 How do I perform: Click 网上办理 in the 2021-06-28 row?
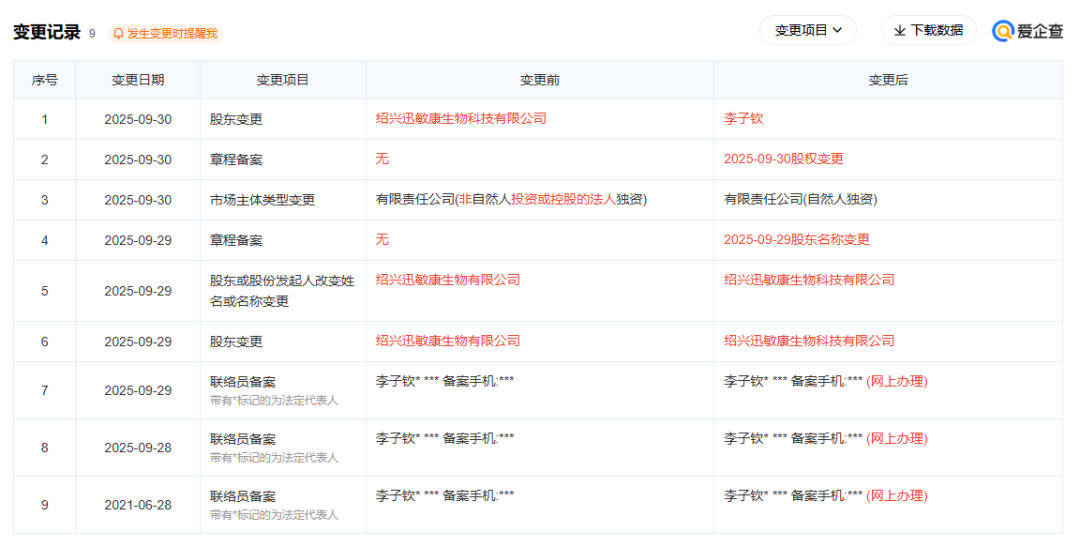(897, 495)
